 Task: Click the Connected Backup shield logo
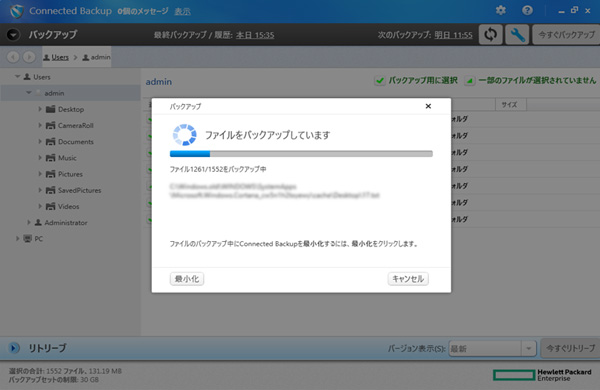coord(16,11)
